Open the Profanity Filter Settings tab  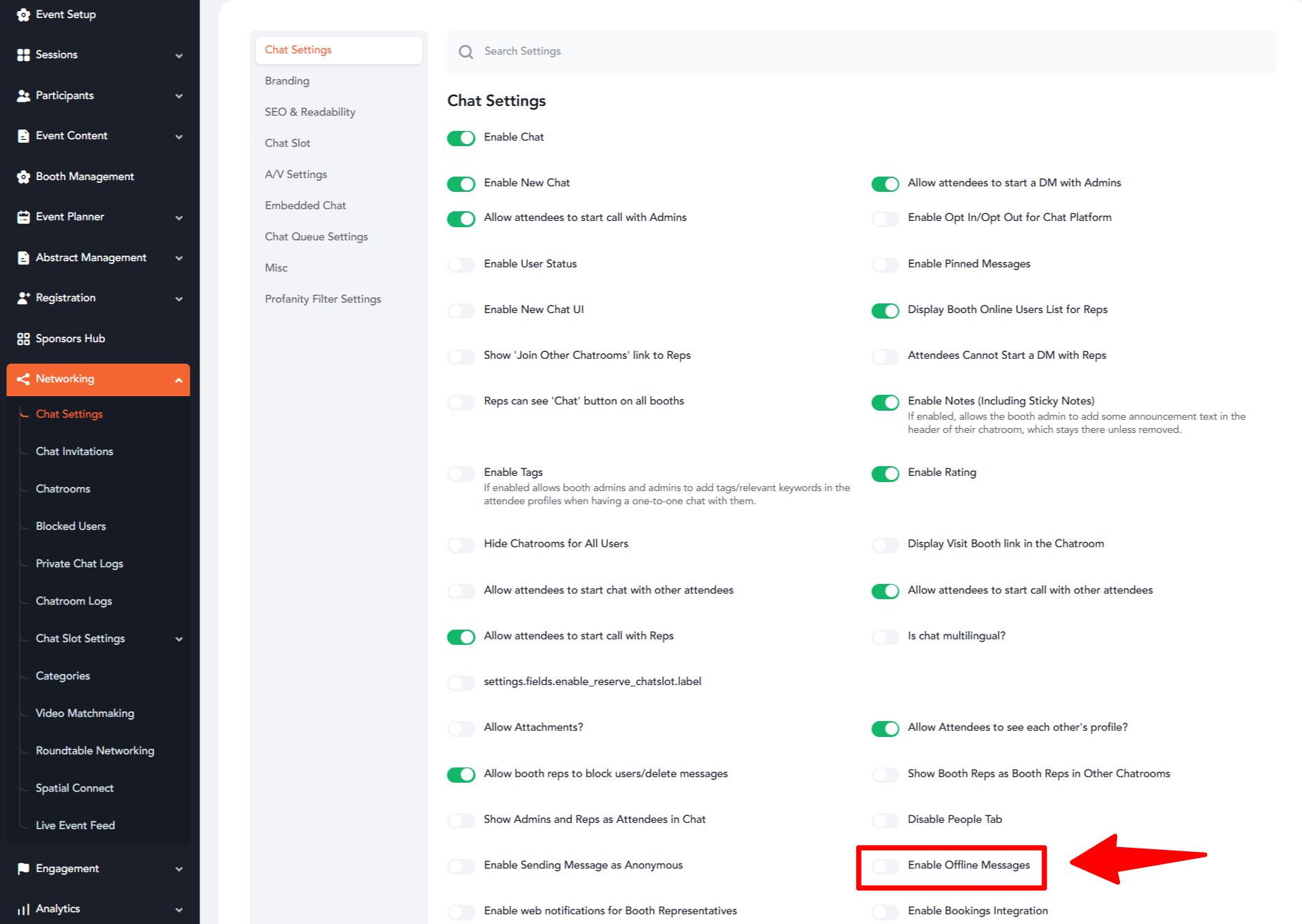tap(323, 299)
